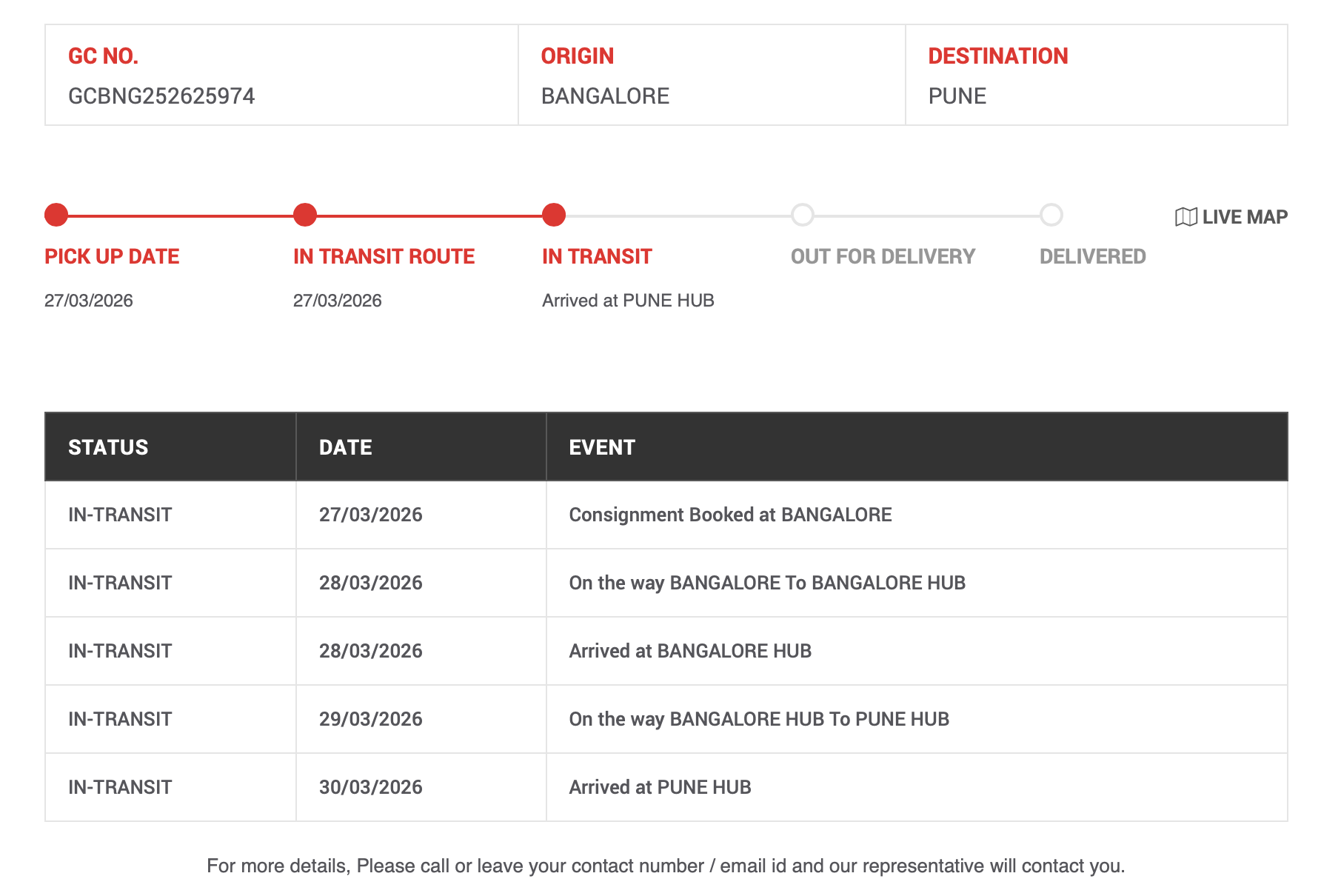1321x896 pixels.
Task: Click the On the way BANGALORE To BANGALORE HUB event
Action: tap(767, 583)
